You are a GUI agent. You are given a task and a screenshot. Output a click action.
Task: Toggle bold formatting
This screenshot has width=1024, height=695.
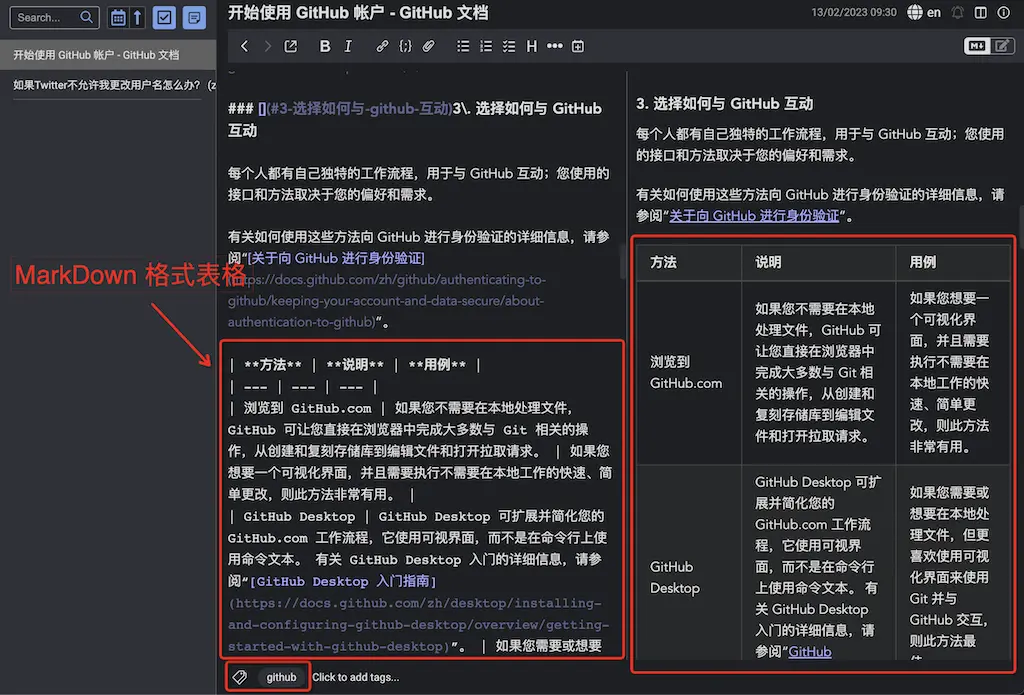(325, 46)
